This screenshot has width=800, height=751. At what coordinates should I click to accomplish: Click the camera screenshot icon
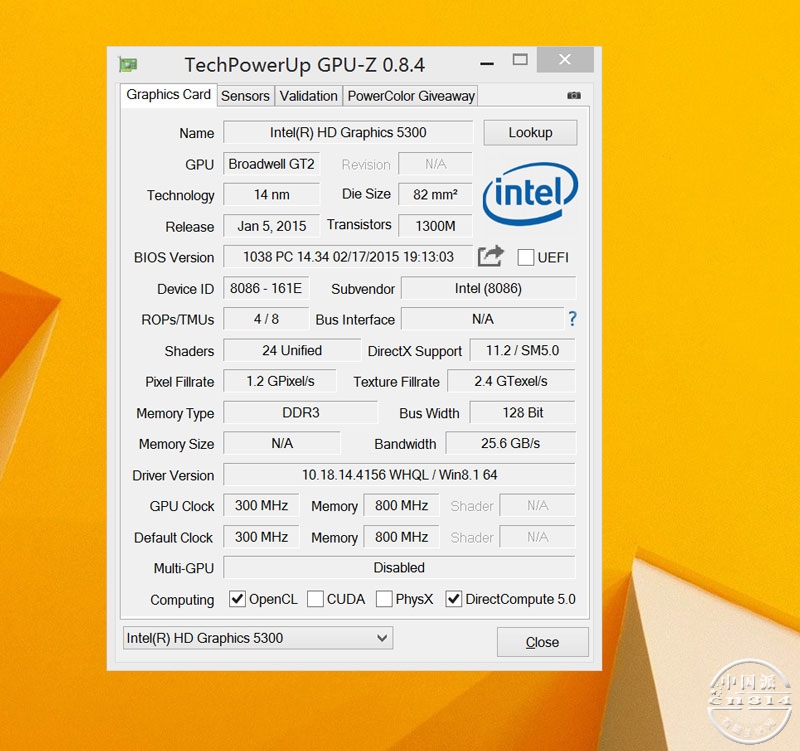click(574, 95)
